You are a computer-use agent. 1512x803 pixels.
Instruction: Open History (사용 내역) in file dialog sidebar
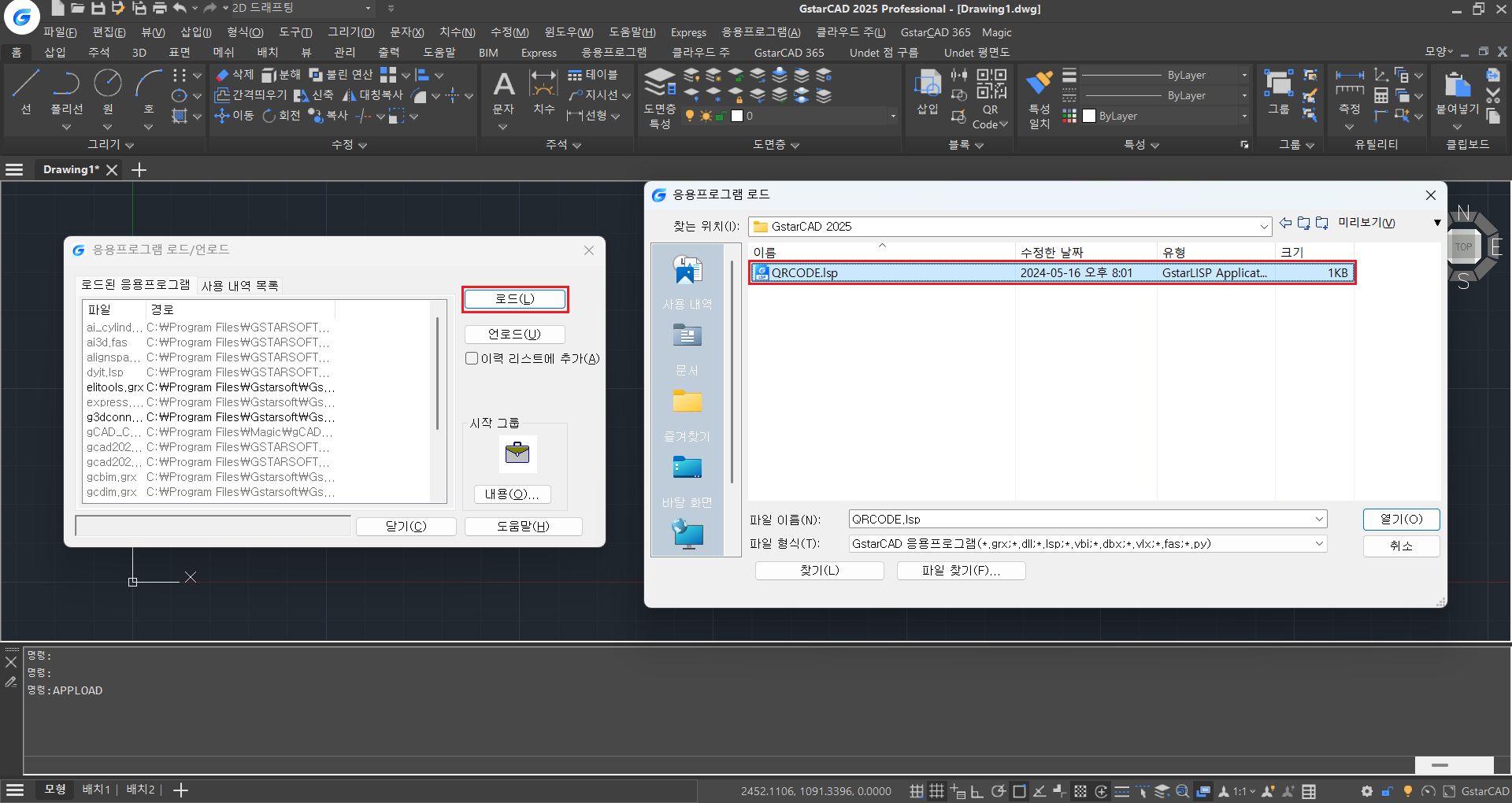pyautogui.click(x=687, y=283)
